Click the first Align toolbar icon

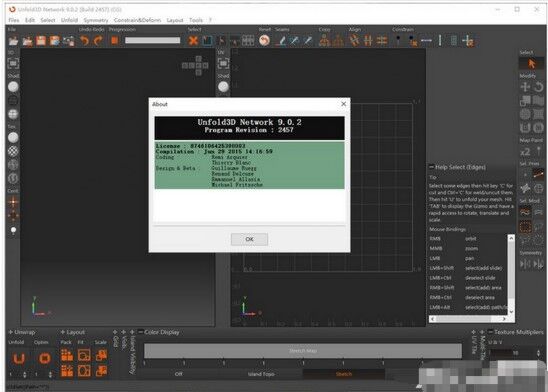[x=354, y=41]
